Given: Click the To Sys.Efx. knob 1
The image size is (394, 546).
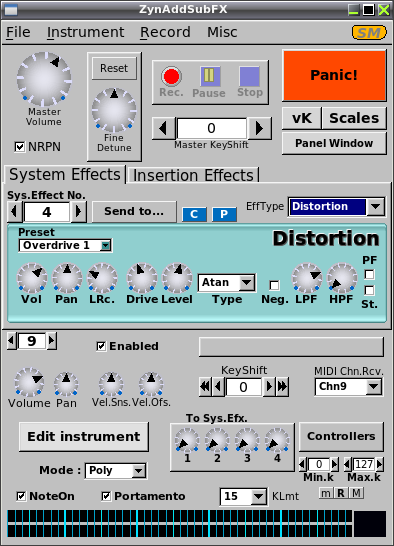Looking at the screenshot, I should click(x=187, y=440).
